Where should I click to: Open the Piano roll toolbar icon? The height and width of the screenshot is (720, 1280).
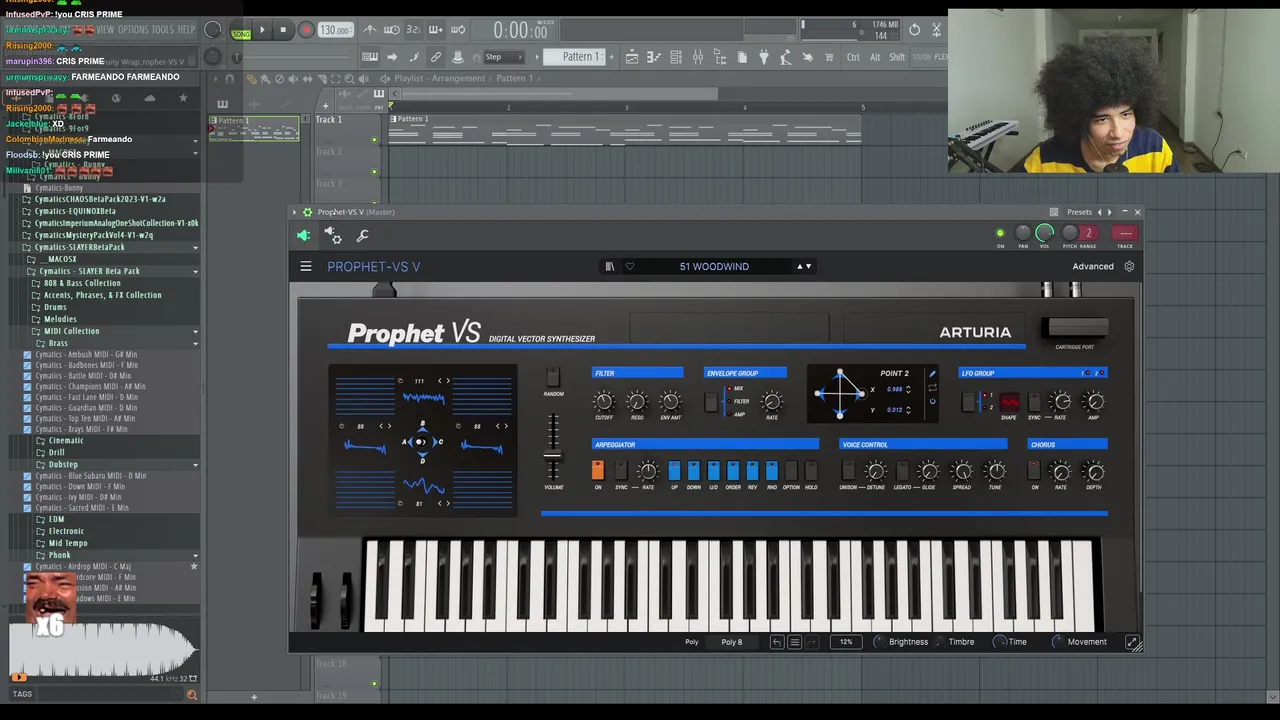(654, 57)
